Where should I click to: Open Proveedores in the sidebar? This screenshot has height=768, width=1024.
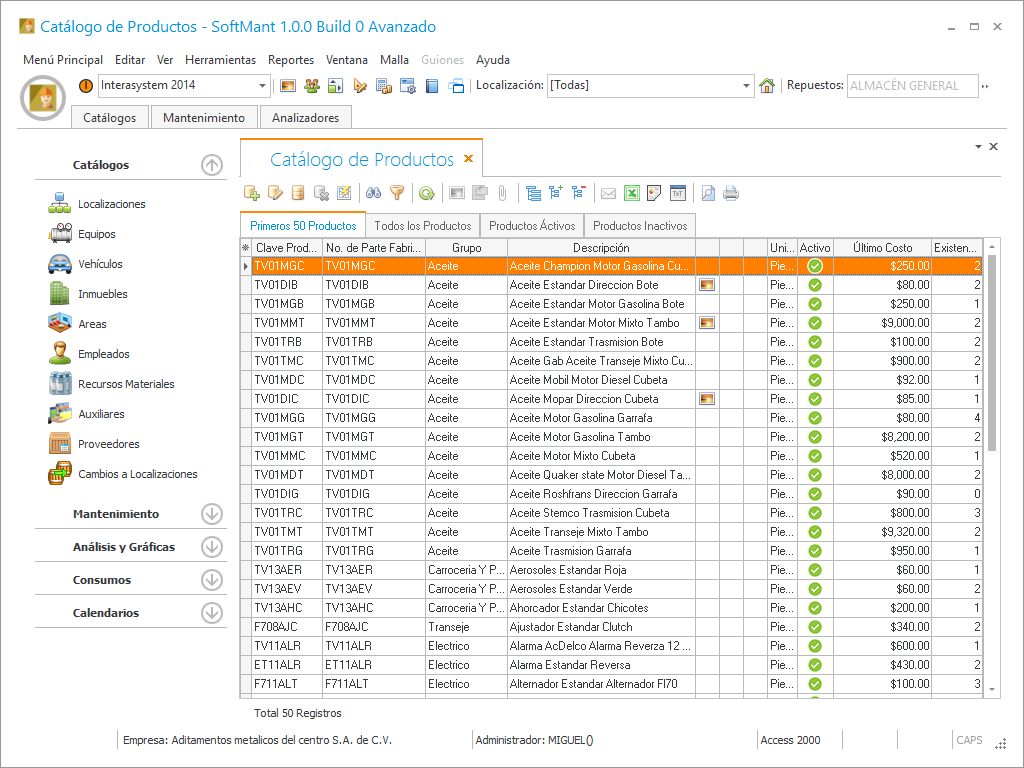tap(108, 444)
